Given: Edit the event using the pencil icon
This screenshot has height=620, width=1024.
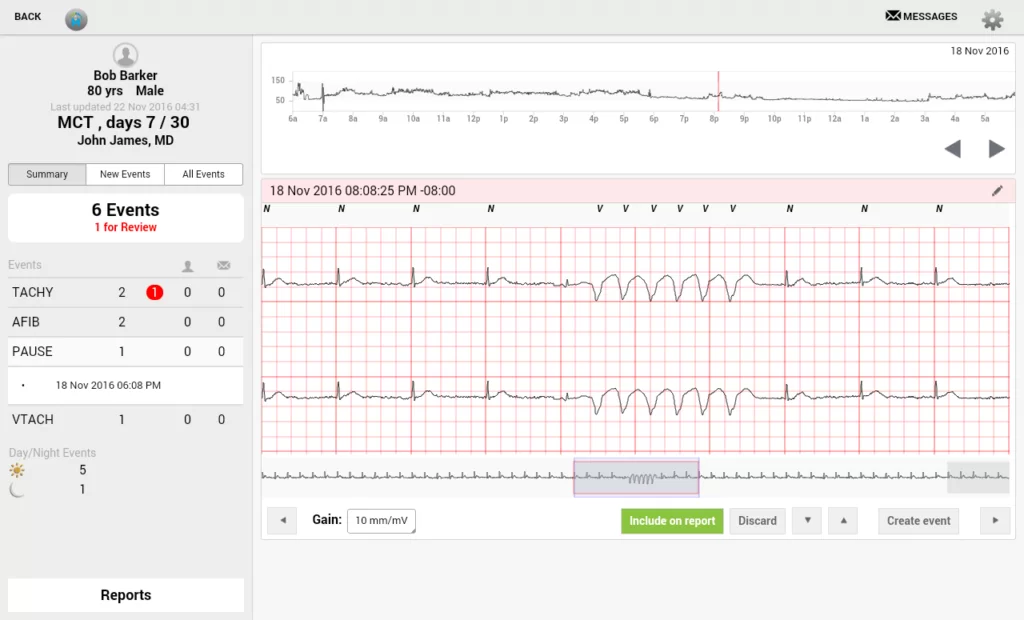Looking at the screenshot, I should click(997, 191).
